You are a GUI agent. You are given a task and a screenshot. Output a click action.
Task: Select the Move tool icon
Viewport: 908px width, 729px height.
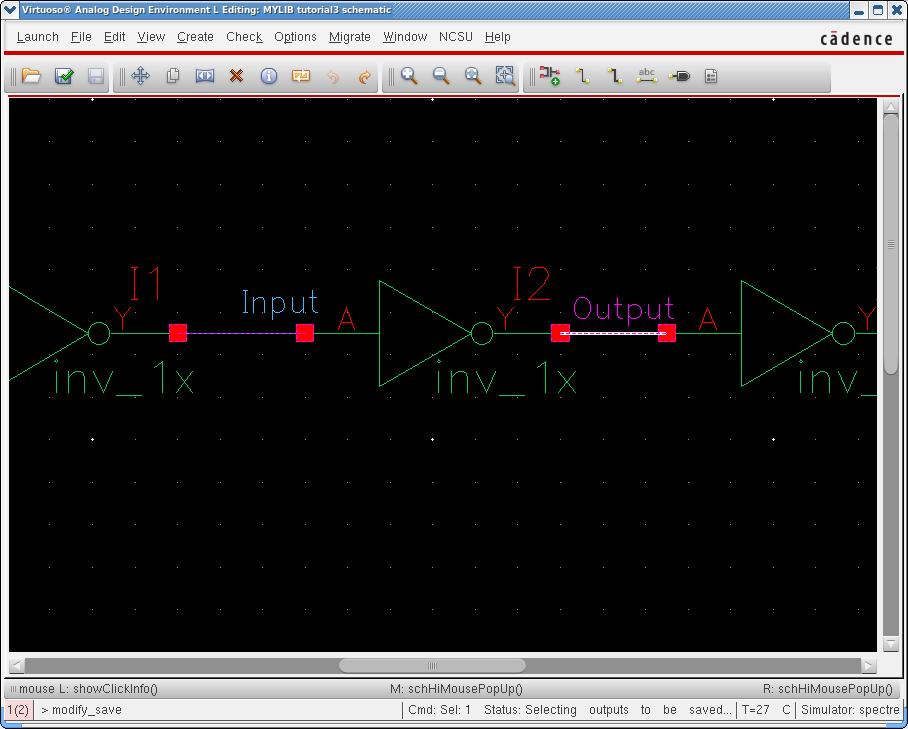click(x=141, y=76)
